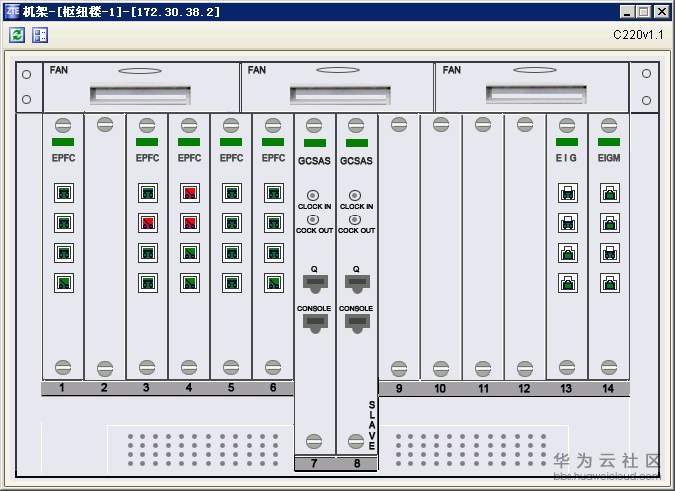Select the empty card in slot 10
This screenshot has width=675, height=491.
(441, 247)
